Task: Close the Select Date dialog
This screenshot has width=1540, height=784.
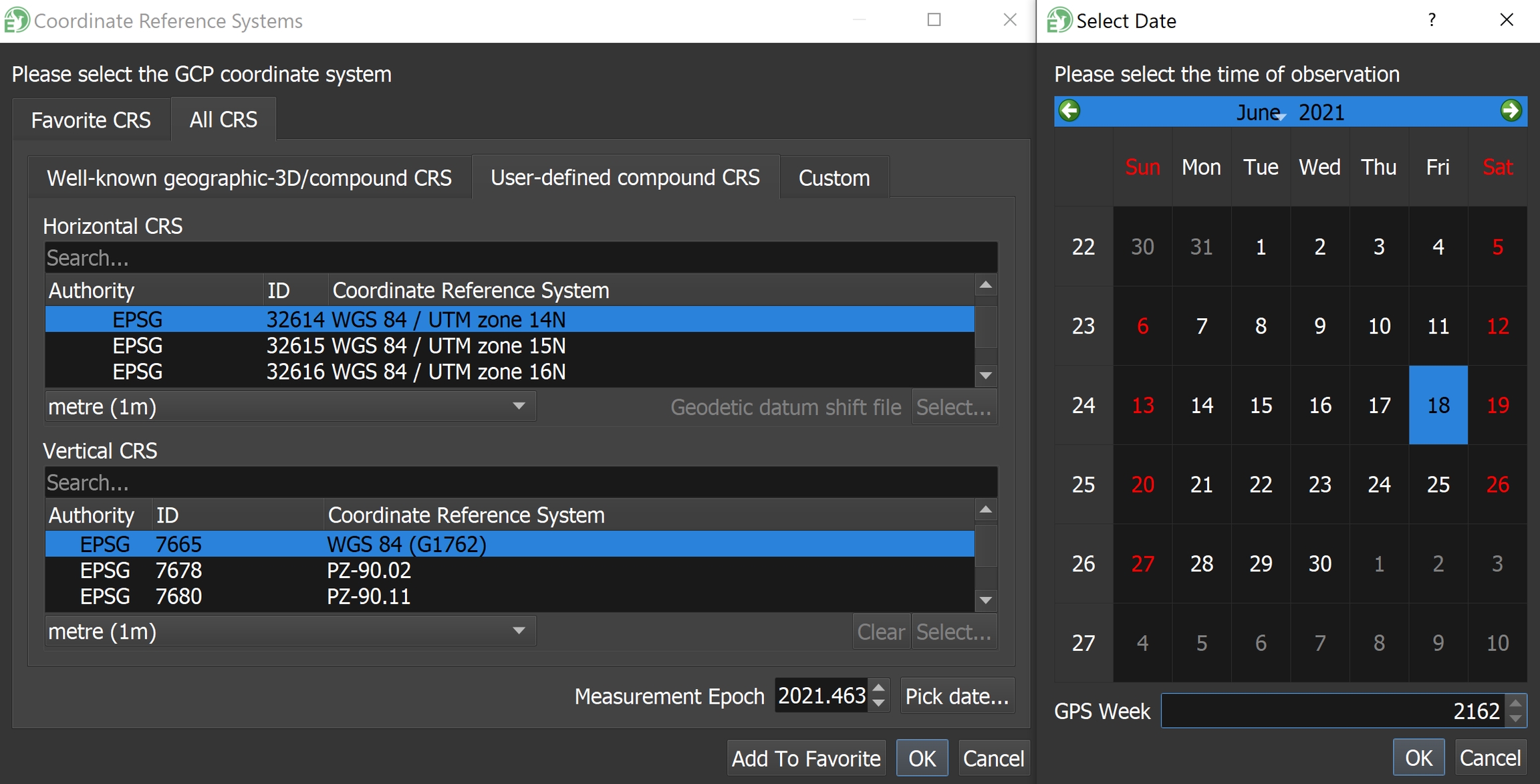Action: 1507,20
